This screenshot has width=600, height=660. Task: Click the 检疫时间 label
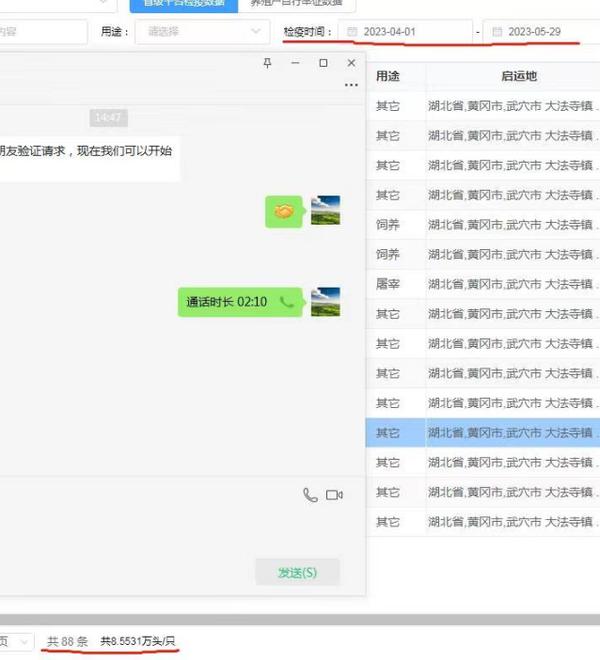pyautogui.click(x=308, y=32)
